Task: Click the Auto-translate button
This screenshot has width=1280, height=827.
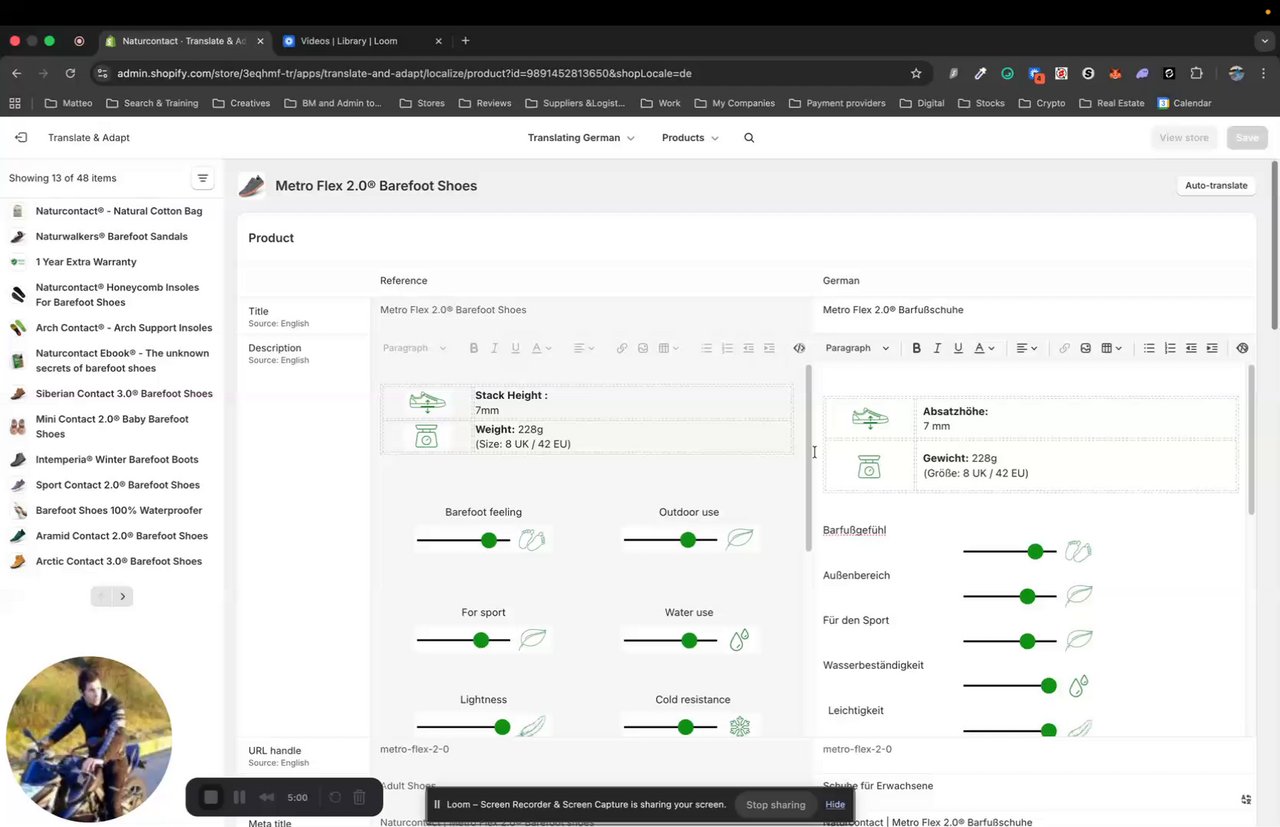Action: pyautogui.click(x=1216, y=185)
